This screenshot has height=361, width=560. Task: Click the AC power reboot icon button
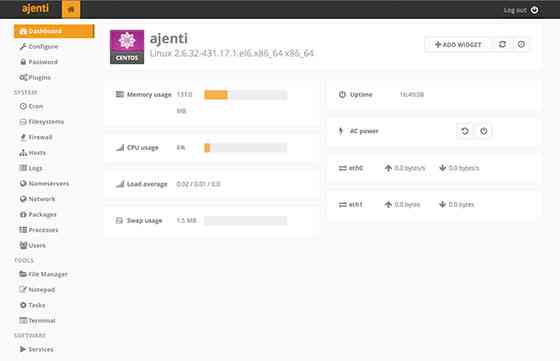pyautogui.click(x=465, y=131)
